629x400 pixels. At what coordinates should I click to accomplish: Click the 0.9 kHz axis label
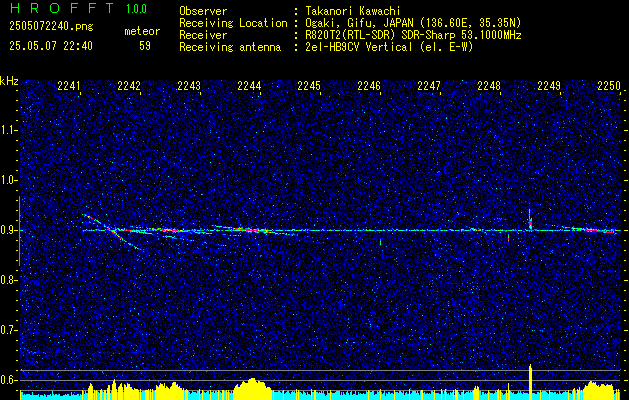pyautogui.click(x=9, y=230)
